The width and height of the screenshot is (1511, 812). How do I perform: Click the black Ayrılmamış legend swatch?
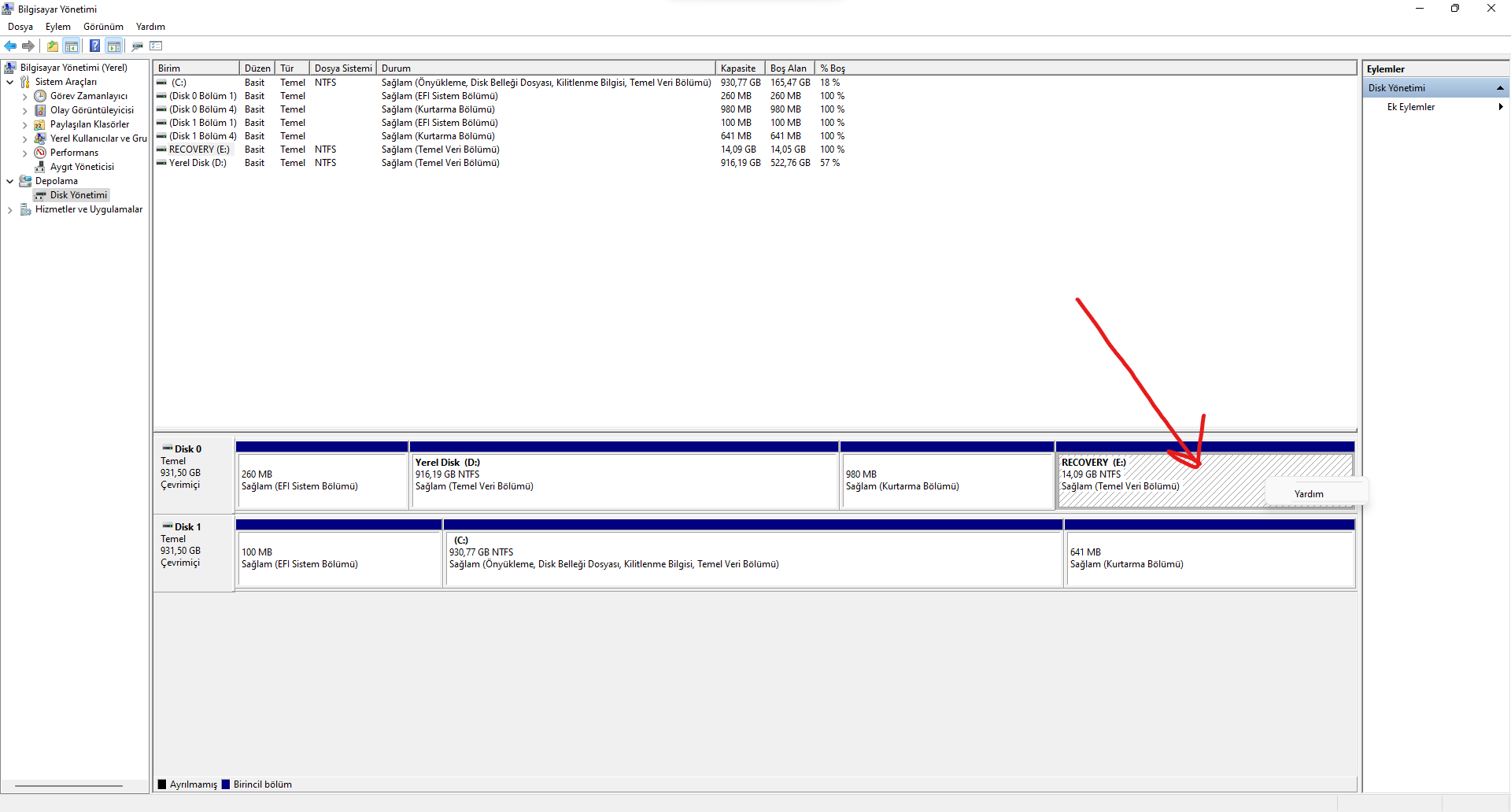162,784
